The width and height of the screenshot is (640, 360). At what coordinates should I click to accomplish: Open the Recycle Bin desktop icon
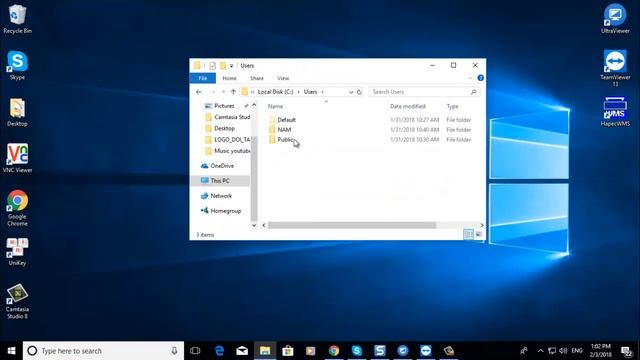[x=17, y=19]
